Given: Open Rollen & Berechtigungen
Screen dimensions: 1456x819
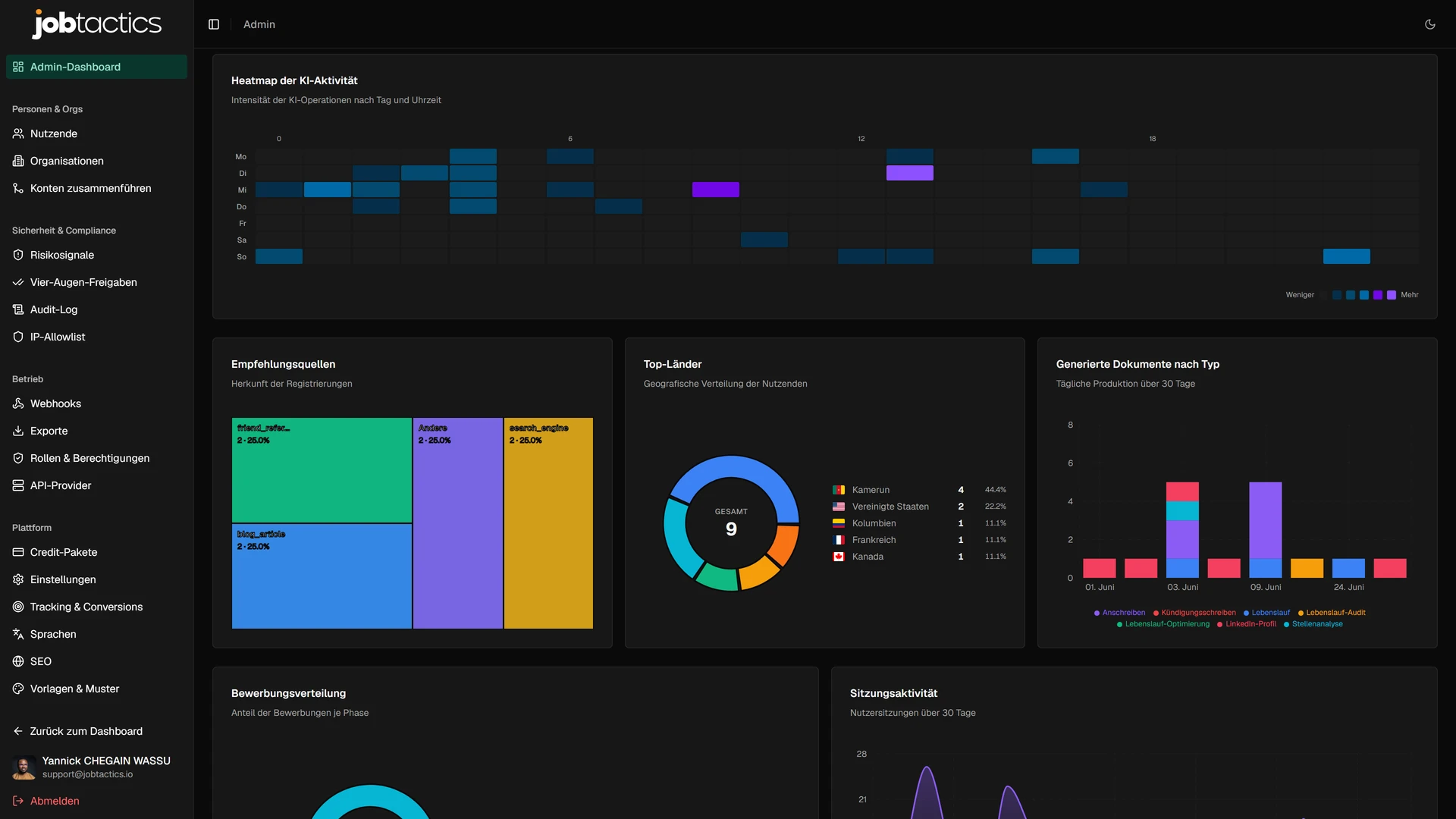Looking at the screenshot, I should (x=96, y=458).
